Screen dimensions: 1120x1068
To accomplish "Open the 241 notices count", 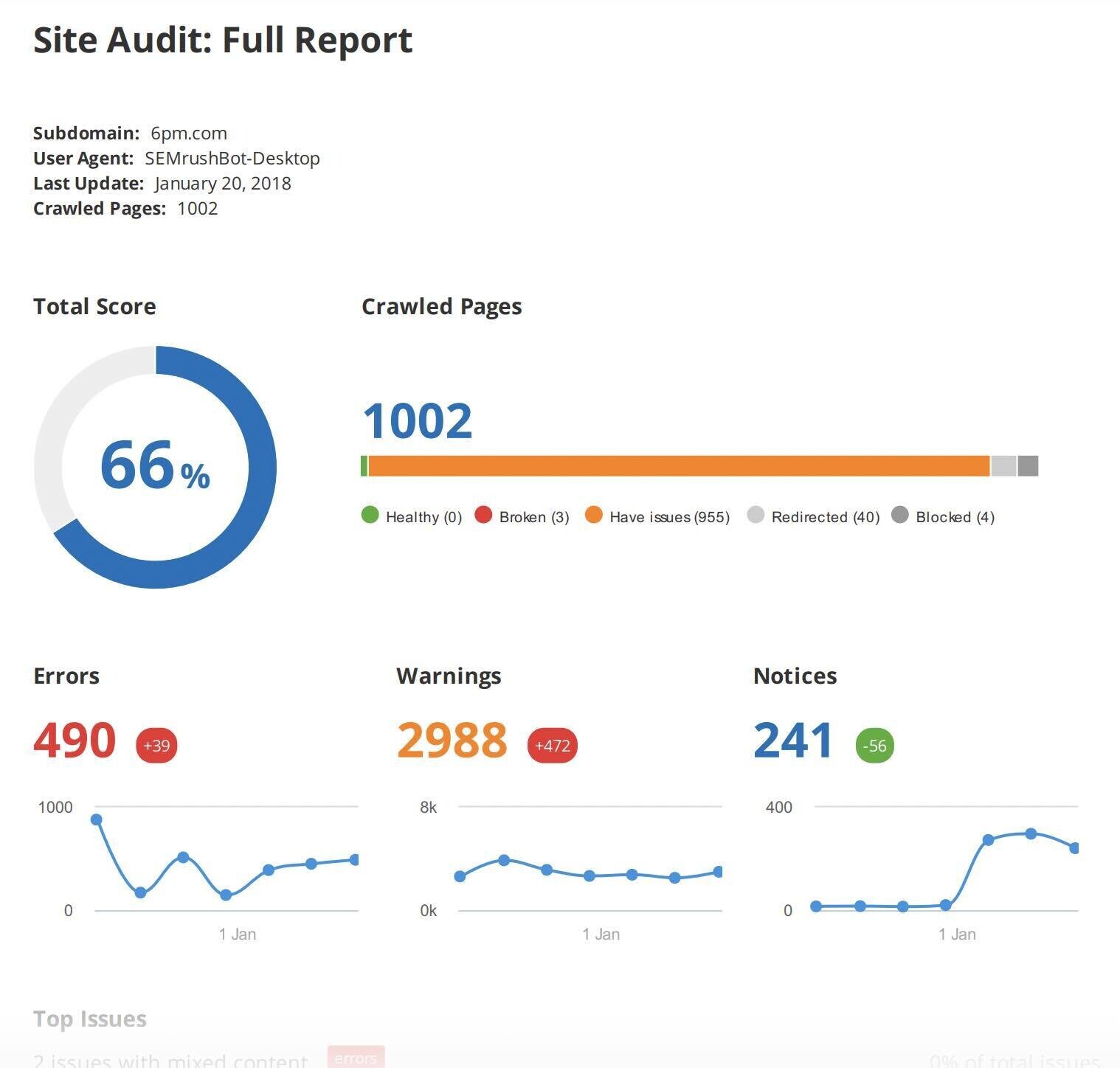I will tap(793, 741).
